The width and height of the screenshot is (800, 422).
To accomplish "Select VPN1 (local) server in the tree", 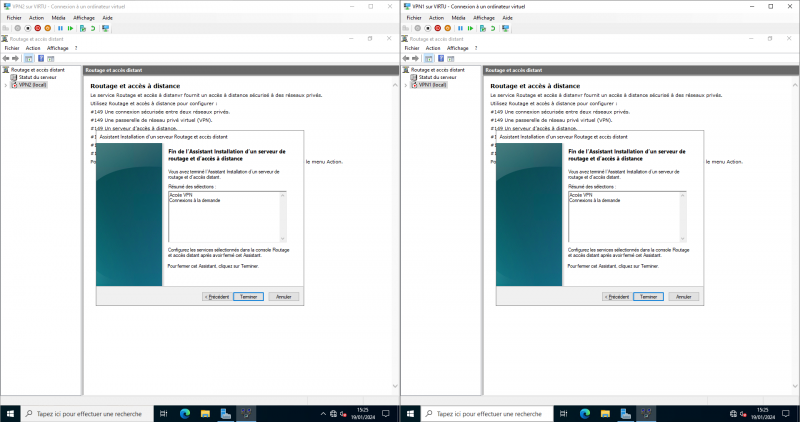I will (433, 85).
